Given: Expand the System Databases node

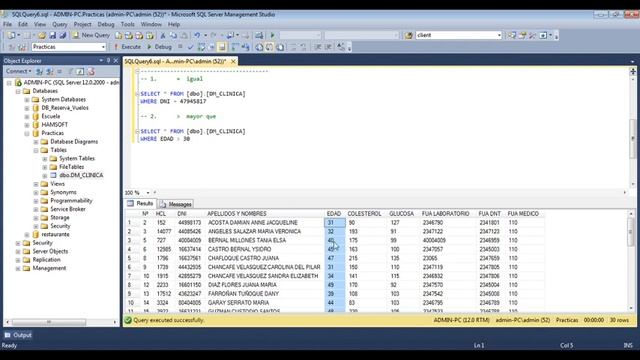Looking at the screenshot, I should pyautogui.click(x=27, y=100).
